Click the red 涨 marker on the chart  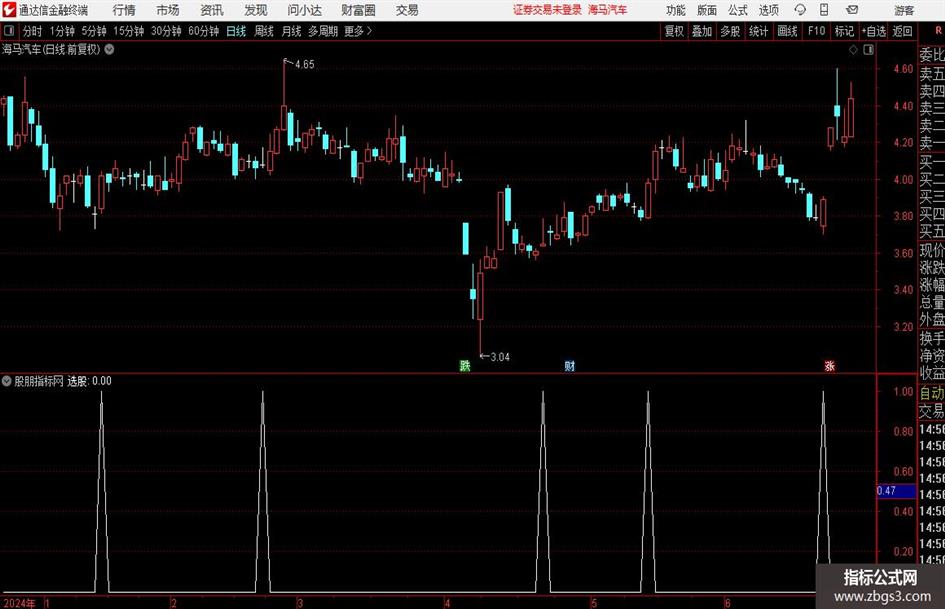click(829, 365)
